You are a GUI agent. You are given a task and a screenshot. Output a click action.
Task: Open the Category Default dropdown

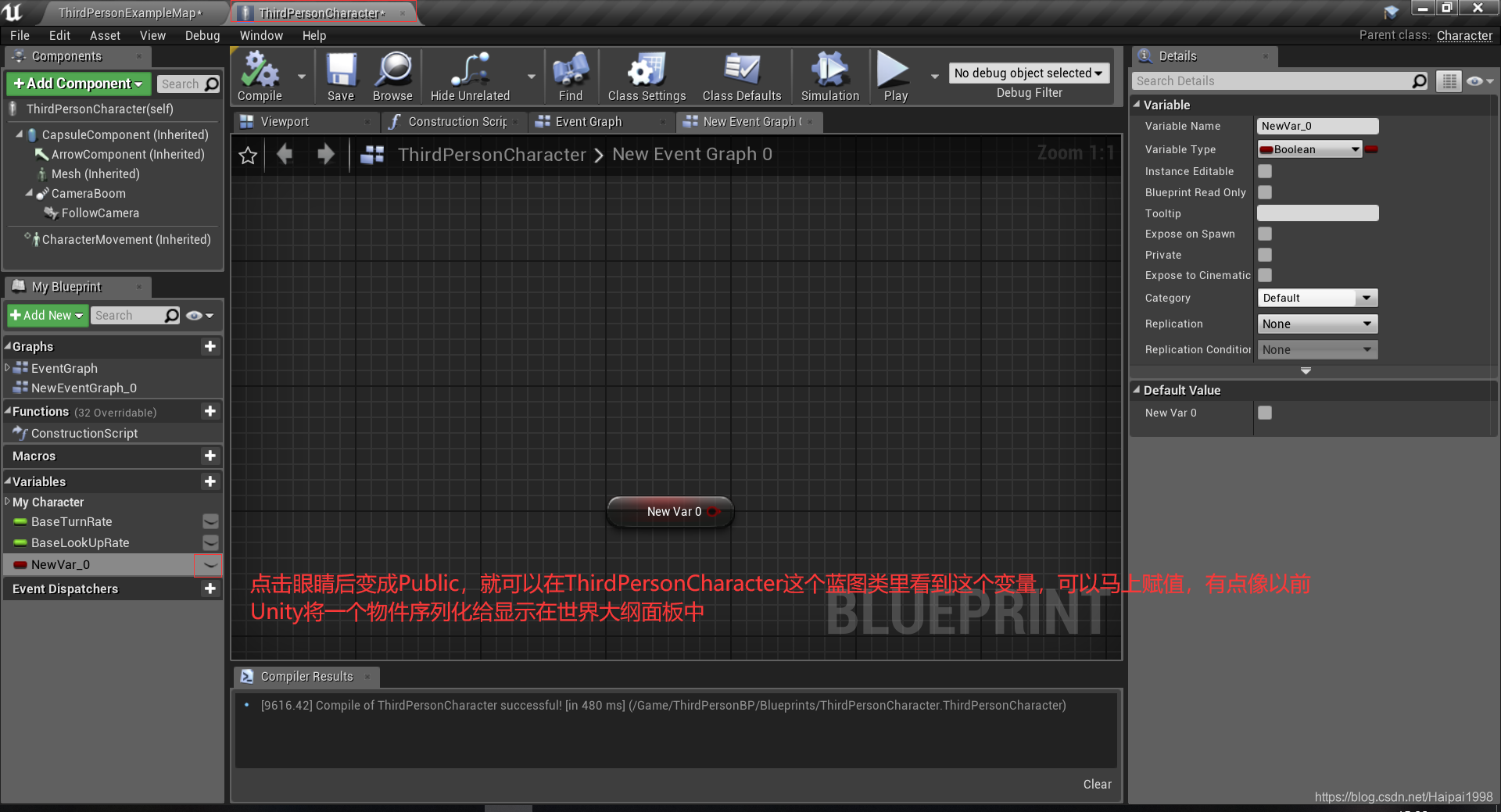tap(1317, 298)
